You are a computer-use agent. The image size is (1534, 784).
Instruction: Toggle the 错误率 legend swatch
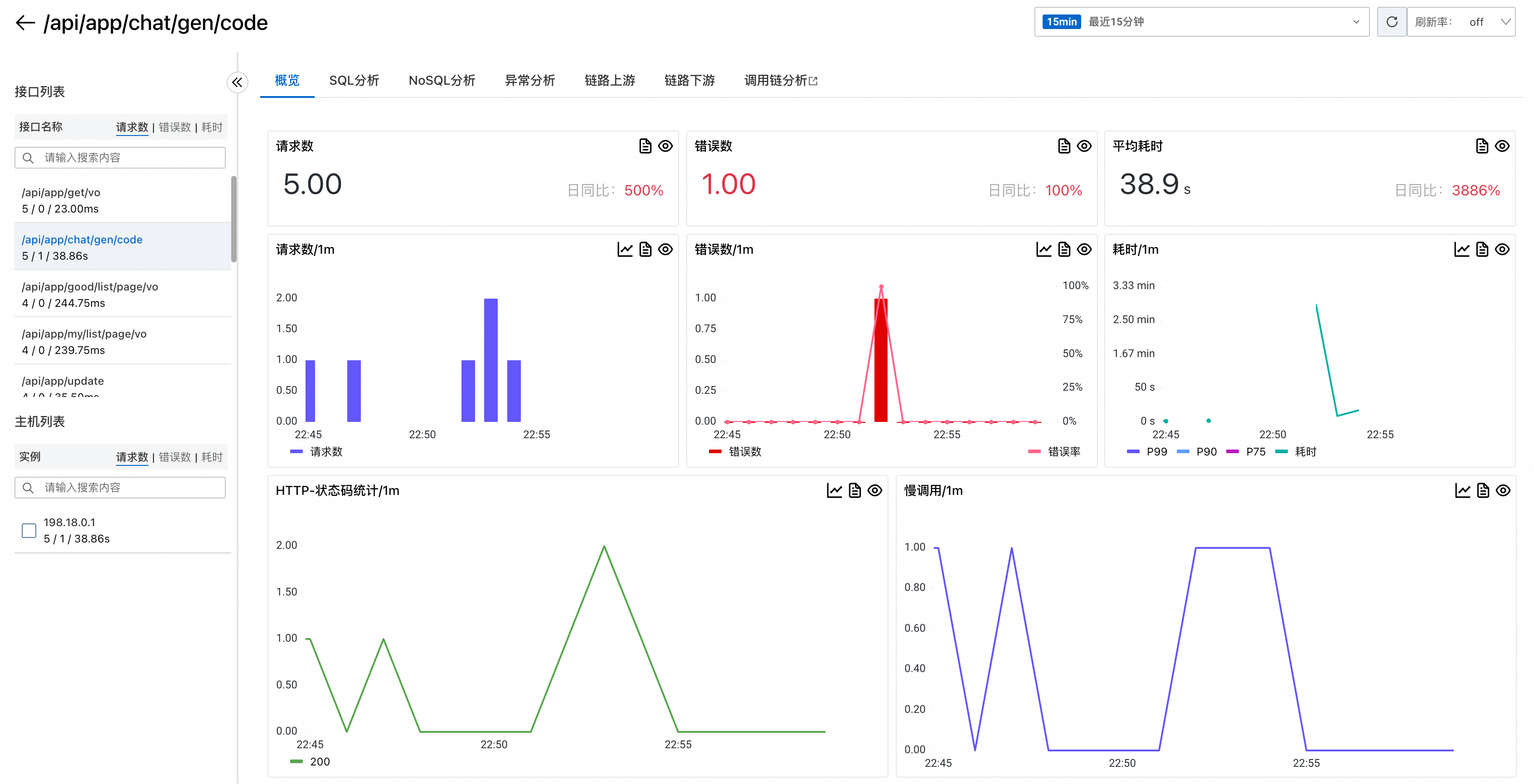pos(1034,452)
